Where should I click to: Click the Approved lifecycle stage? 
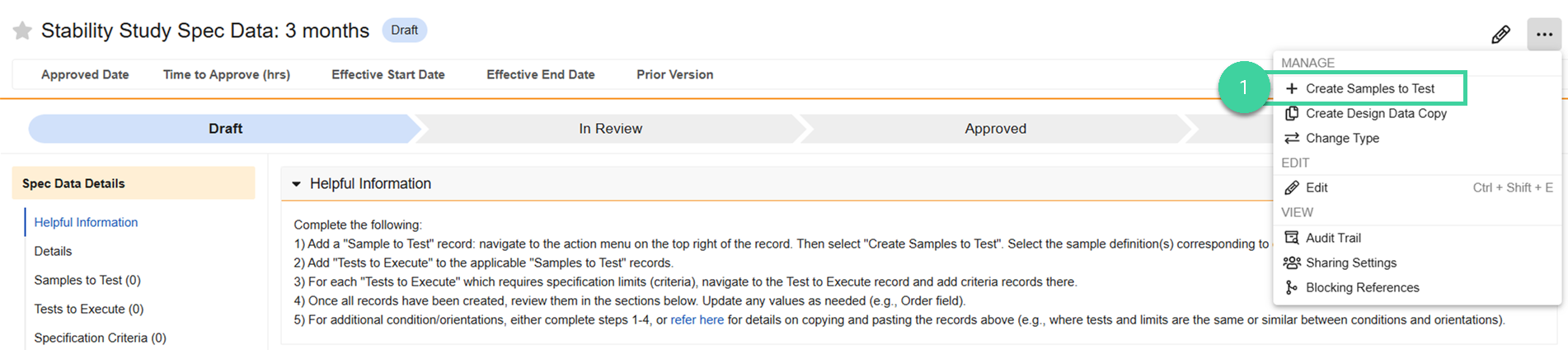(995, 129)
